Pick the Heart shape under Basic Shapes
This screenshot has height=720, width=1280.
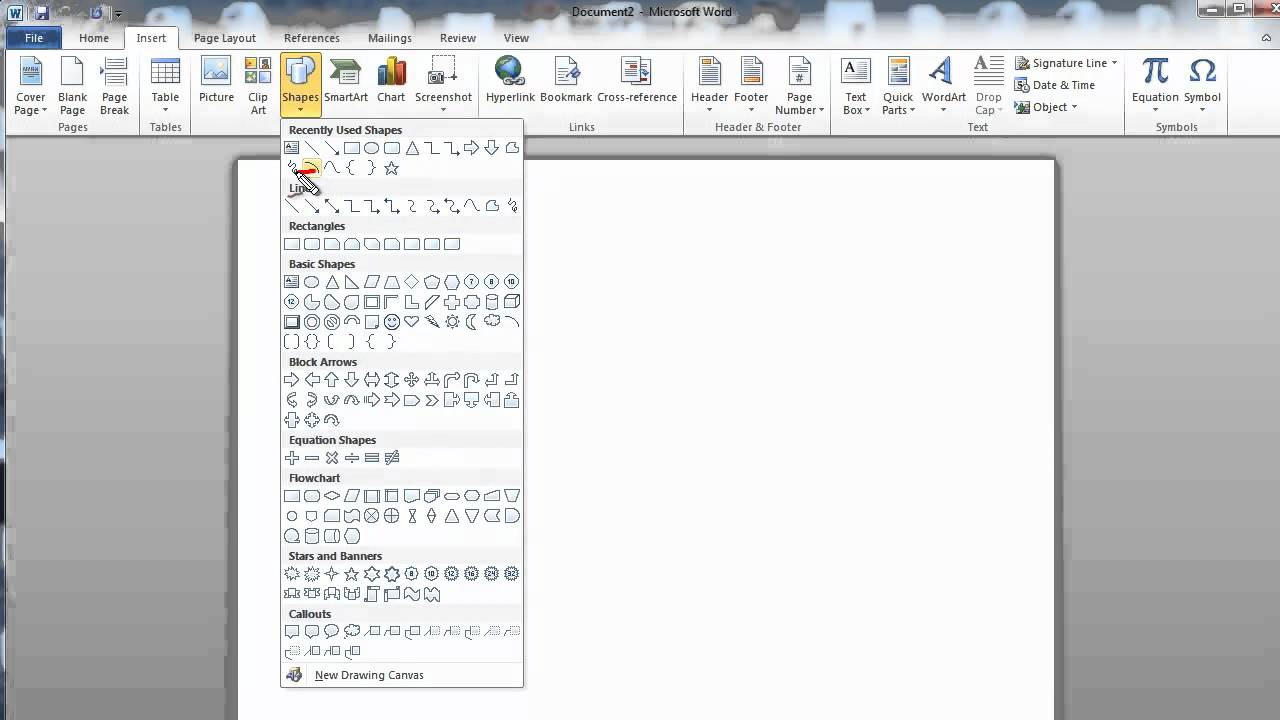pyautogui.click(x=411, y=321)
